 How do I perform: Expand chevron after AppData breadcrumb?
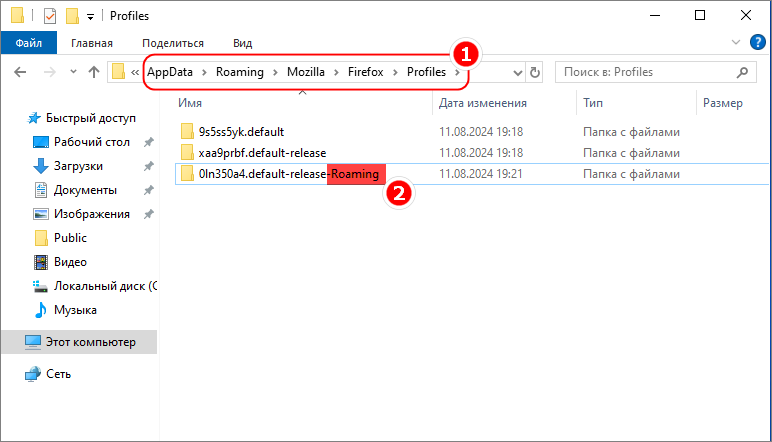[x=204, y=72]
